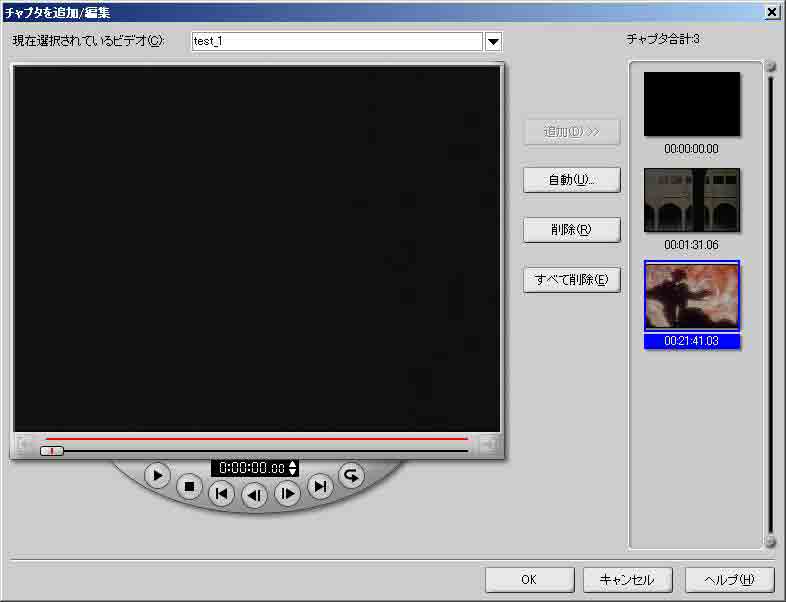
Task: Confirm with the OK button
Action: [x=529, y=580]
